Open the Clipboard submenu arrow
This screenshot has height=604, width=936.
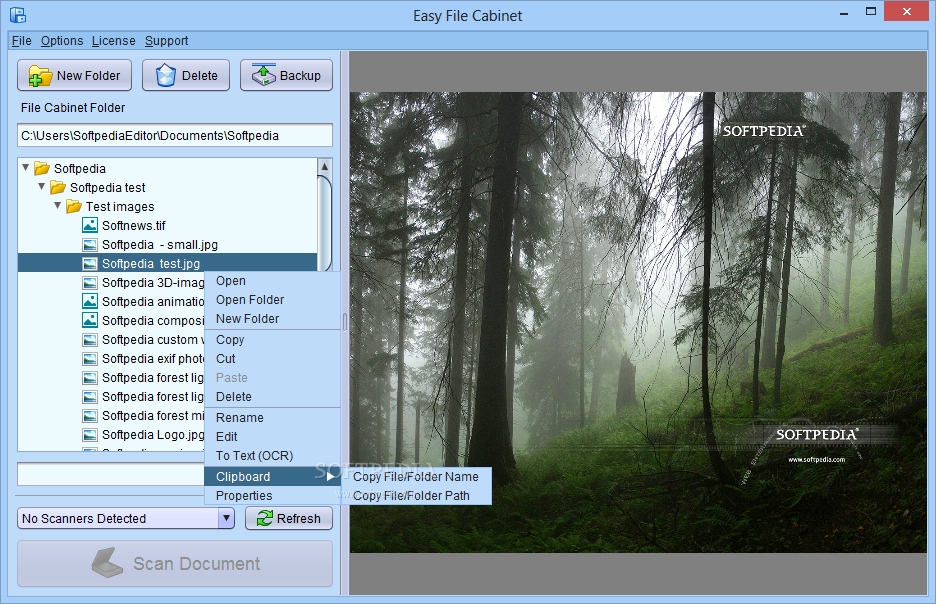(330, 476)
